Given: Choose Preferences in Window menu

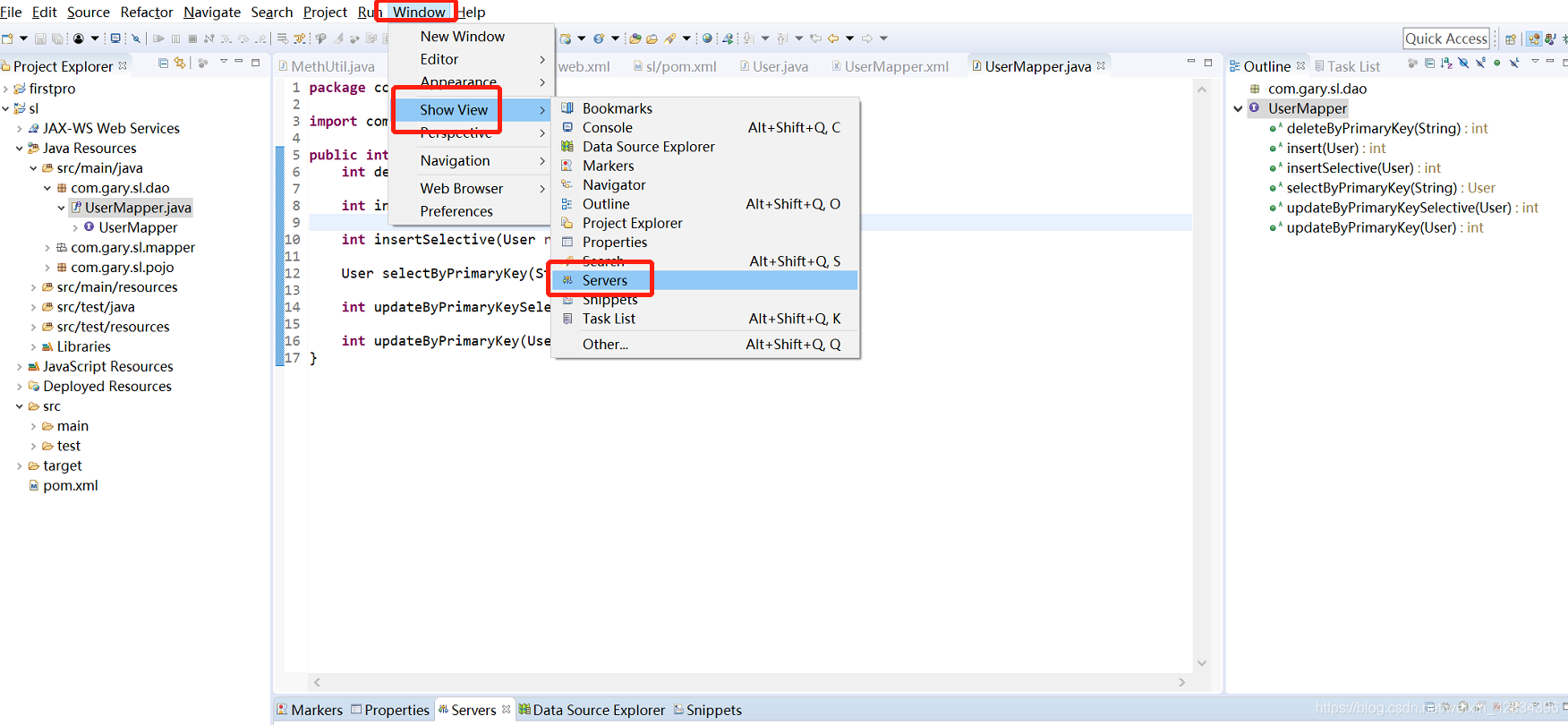Looking at the screenshot, I should [456, 211].
